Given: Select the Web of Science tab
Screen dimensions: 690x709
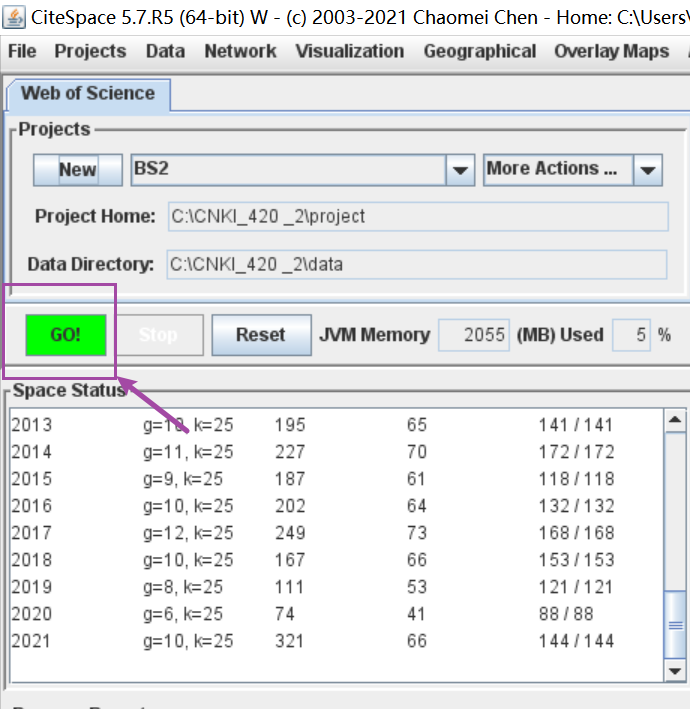Looking at the screenshot, I should click(89, 94).
